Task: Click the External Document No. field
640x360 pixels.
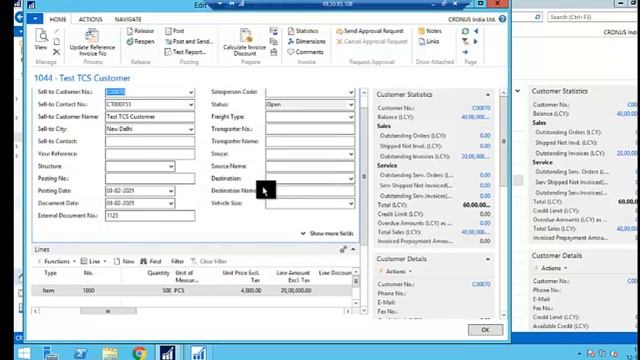Action: [x=150, y=216]
